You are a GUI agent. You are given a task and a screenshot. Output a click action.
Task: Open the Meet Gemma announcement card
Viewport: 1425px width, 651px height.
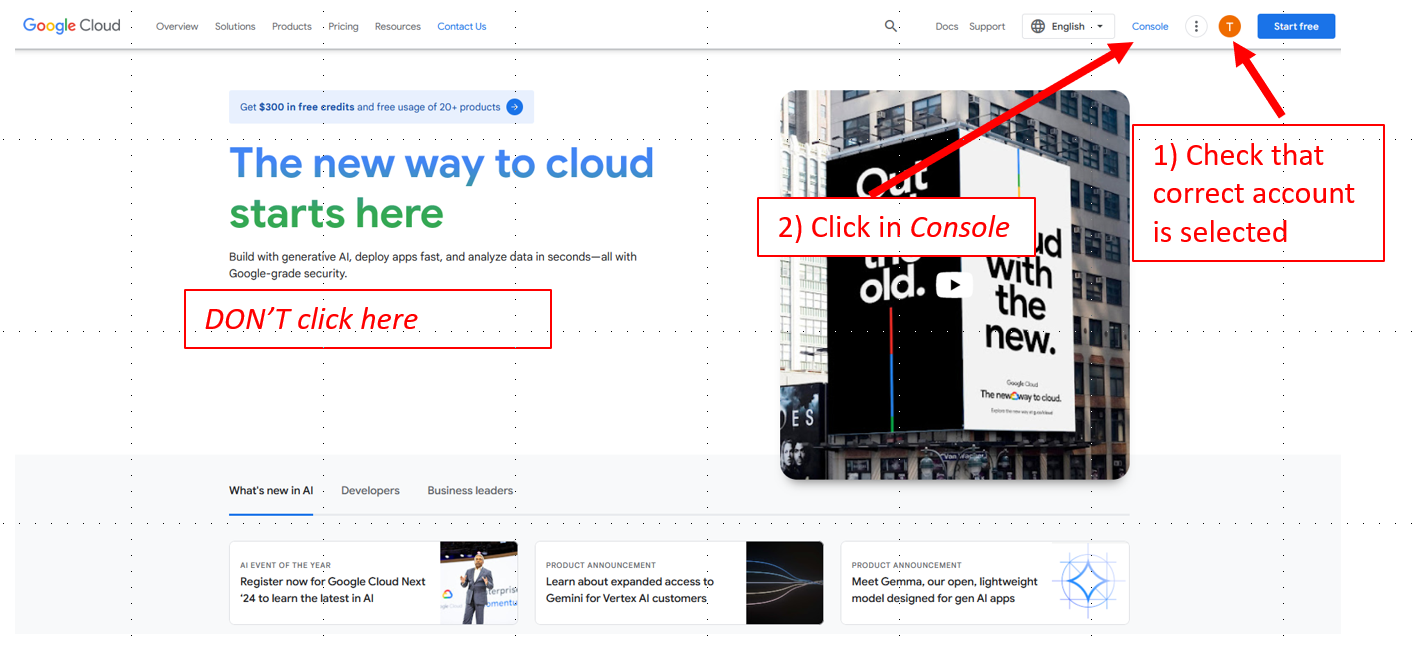(985, 583)
